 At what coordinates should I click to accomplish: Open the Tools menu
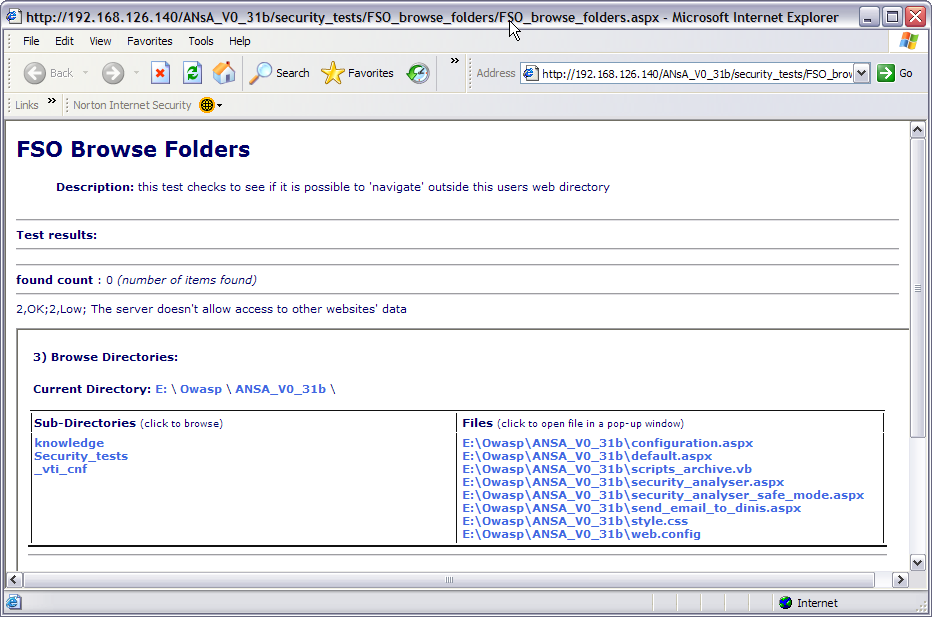(x=201, y=41)
